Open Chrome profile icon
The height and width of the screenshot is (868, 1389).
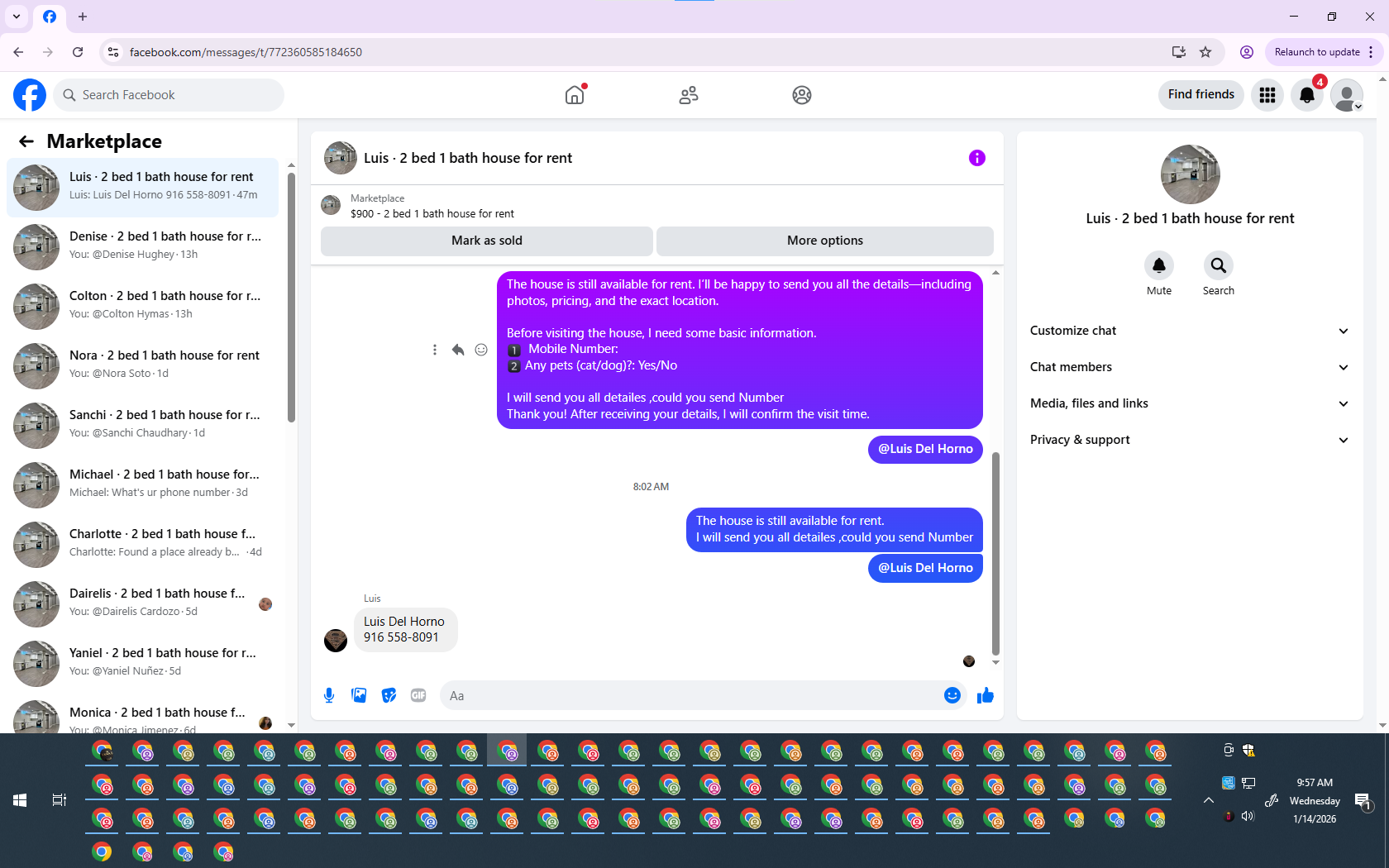[1247, 52]
